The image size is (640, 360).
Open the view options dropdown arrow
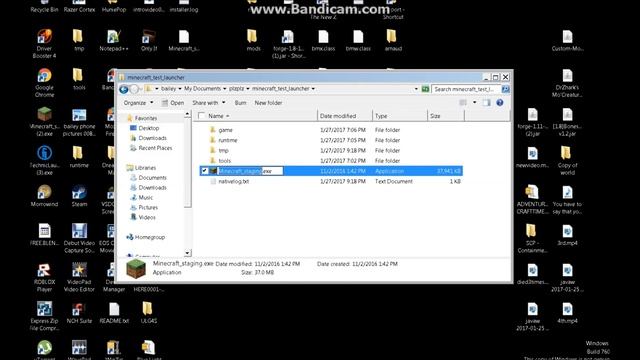(474, 103)
